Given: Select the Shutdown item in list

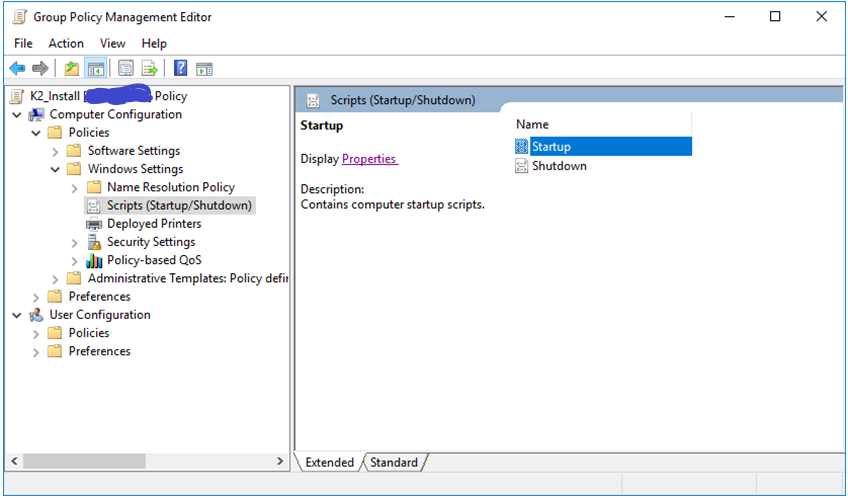Looking at the screenshot, I should pos(559,166).
